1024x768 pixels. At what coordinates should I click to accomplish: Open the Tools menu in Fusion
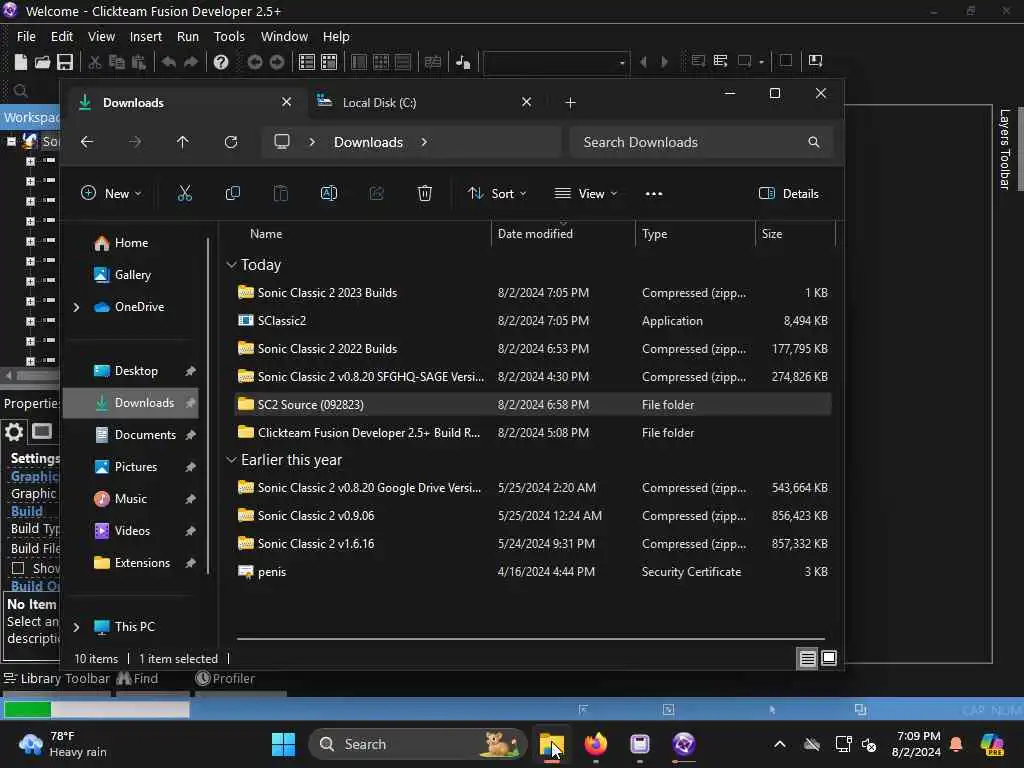(x=229, y=37)
